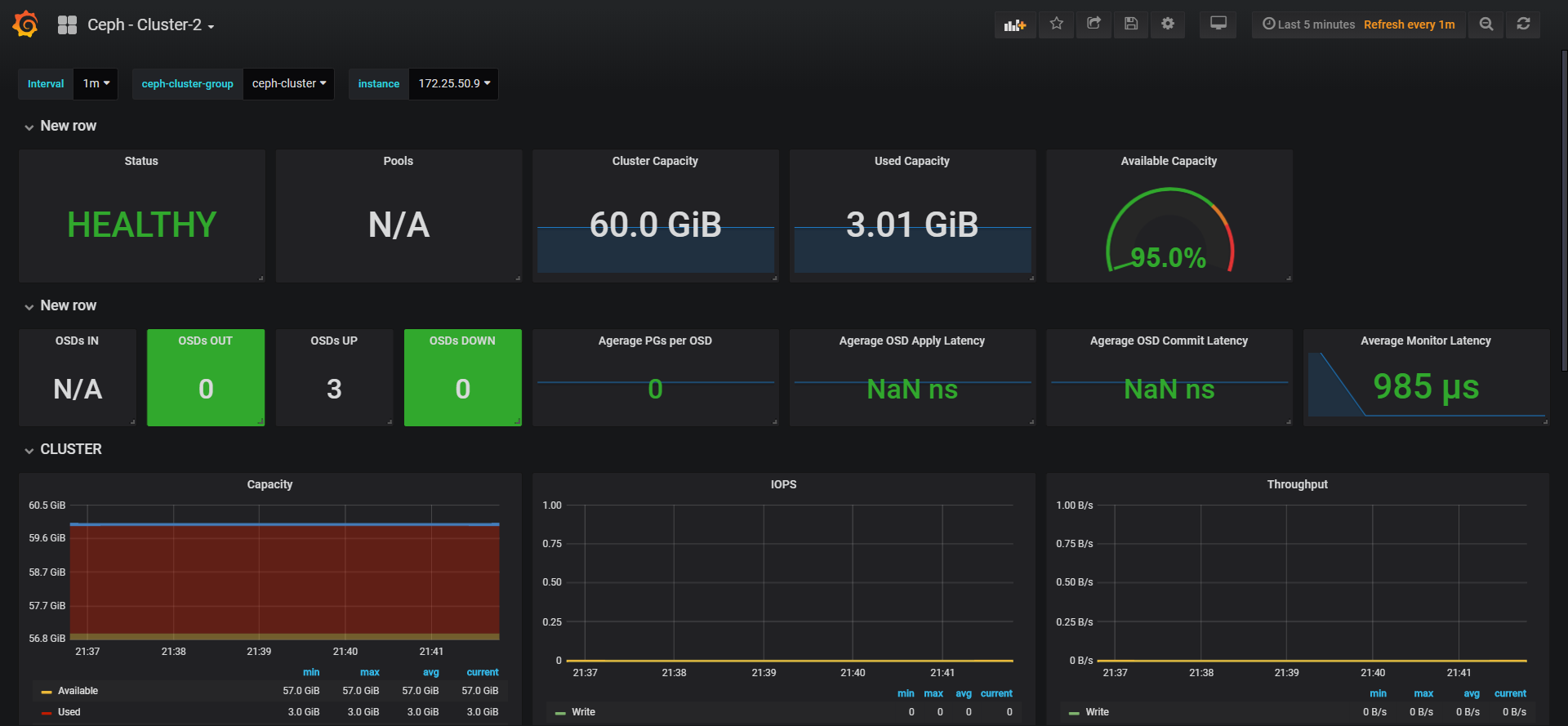
Task: Select instance 172.25.50.9 dropdown
Action: (x=454, y=83)
